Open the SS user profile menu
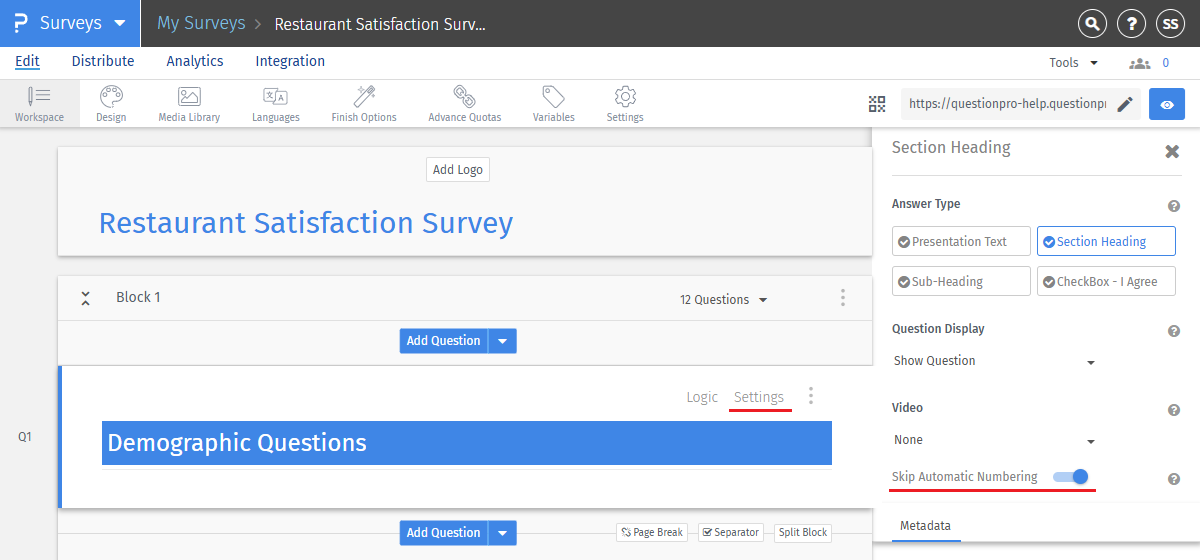 (1170, 24)
